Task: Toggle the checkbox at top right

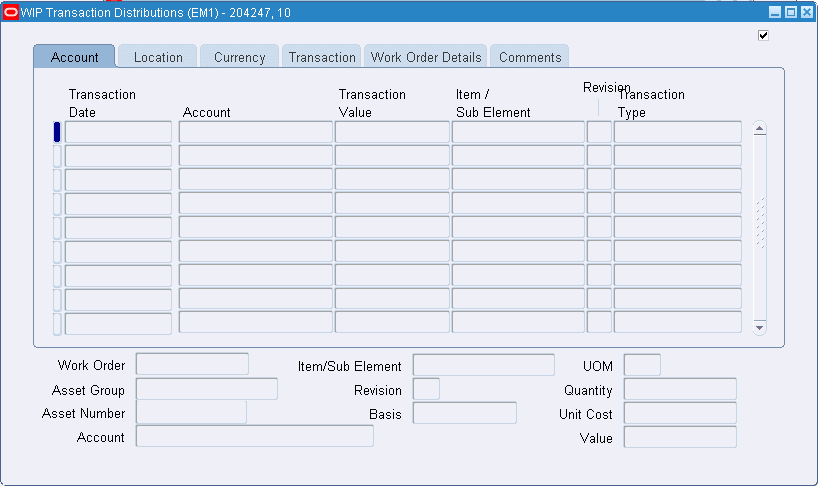Action: [763, 35]
